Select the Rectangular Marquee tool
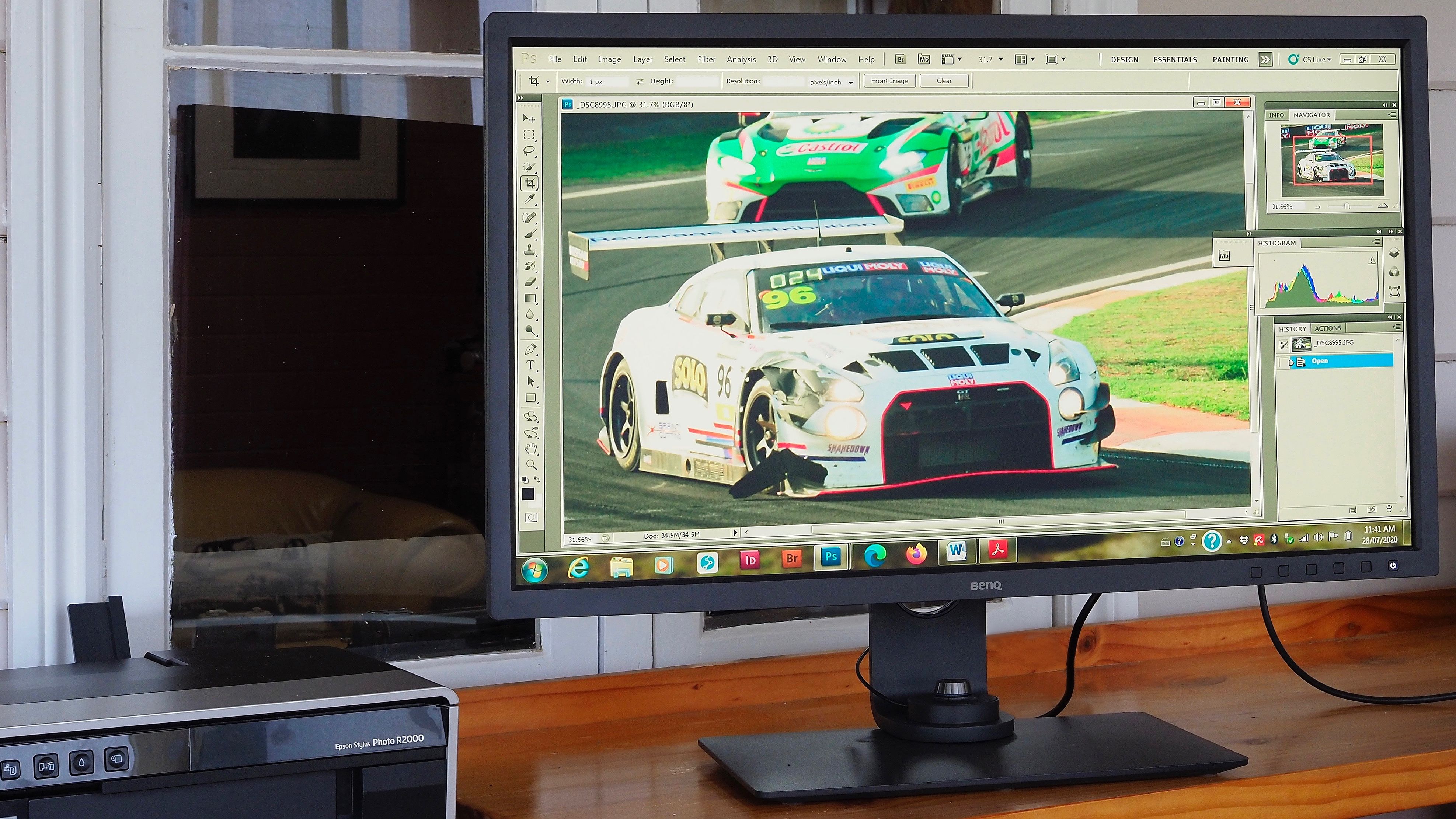 click(x=529, y=135)
